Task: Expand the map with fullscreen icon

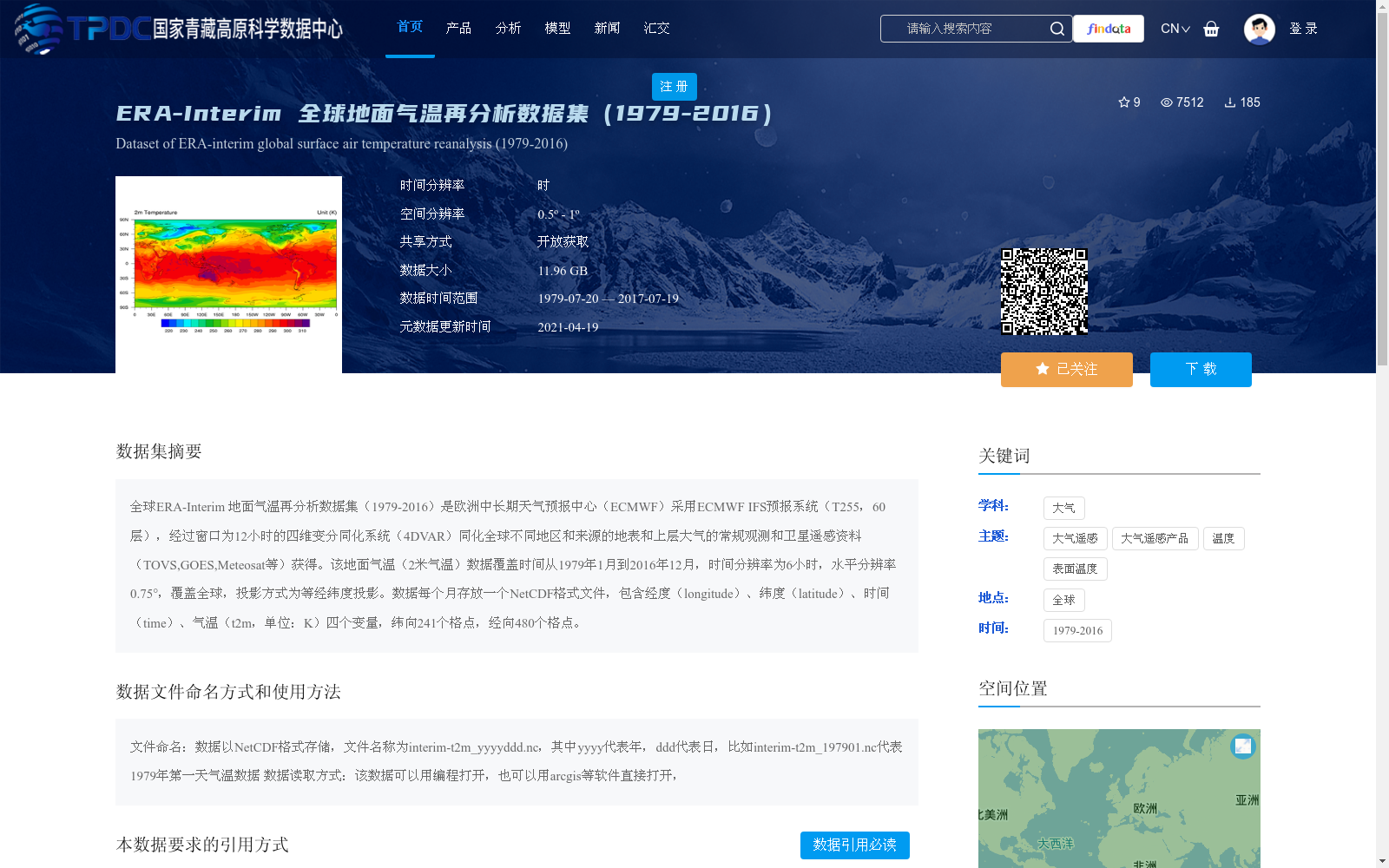Action: coord(1243,746)
